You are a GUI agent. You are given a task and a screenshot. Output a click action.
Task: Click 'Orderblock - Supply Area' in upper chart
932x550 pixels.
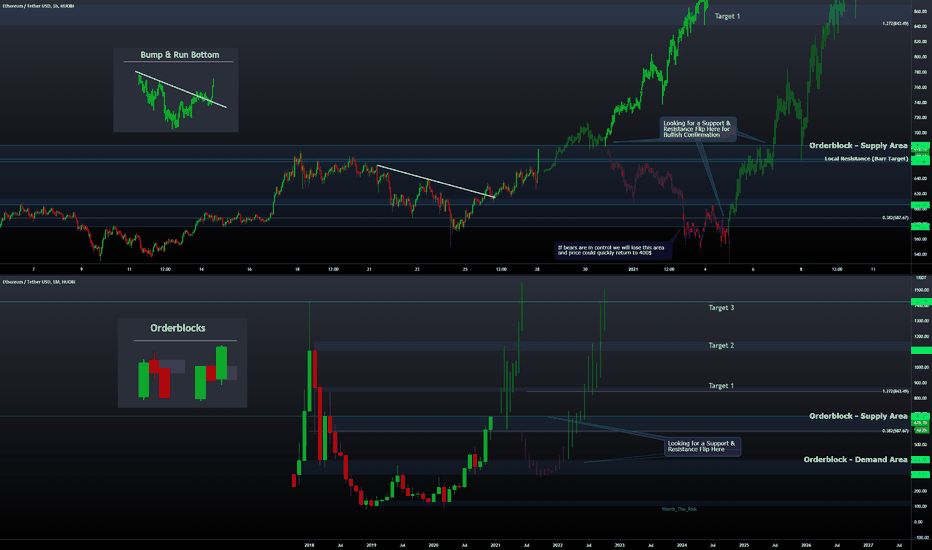pos(858,146)
